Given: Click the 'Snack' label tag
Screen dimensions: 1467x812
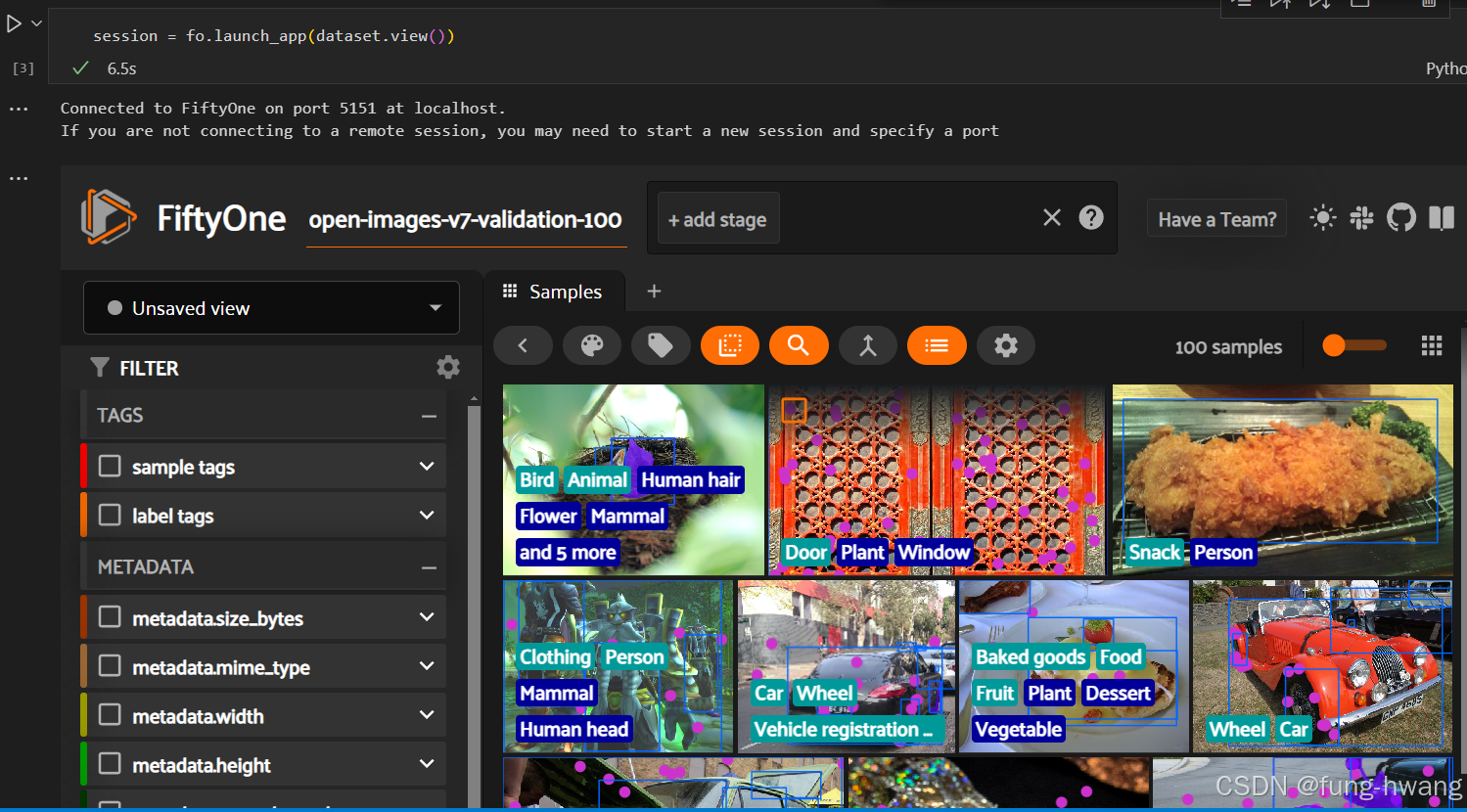Looking at the screenshot, I should (x=1154, y=552).
